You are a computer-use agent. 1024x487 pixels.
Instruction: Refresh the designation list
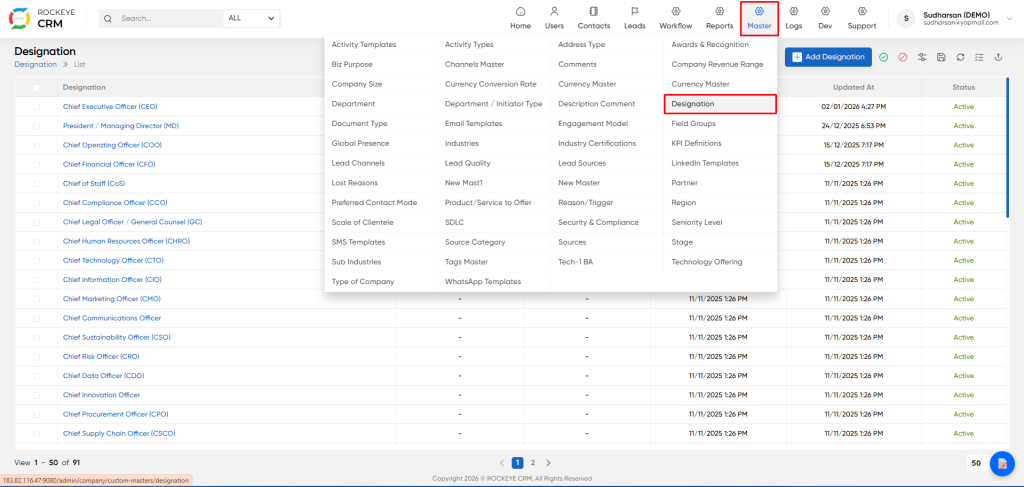tap(960, 57)
